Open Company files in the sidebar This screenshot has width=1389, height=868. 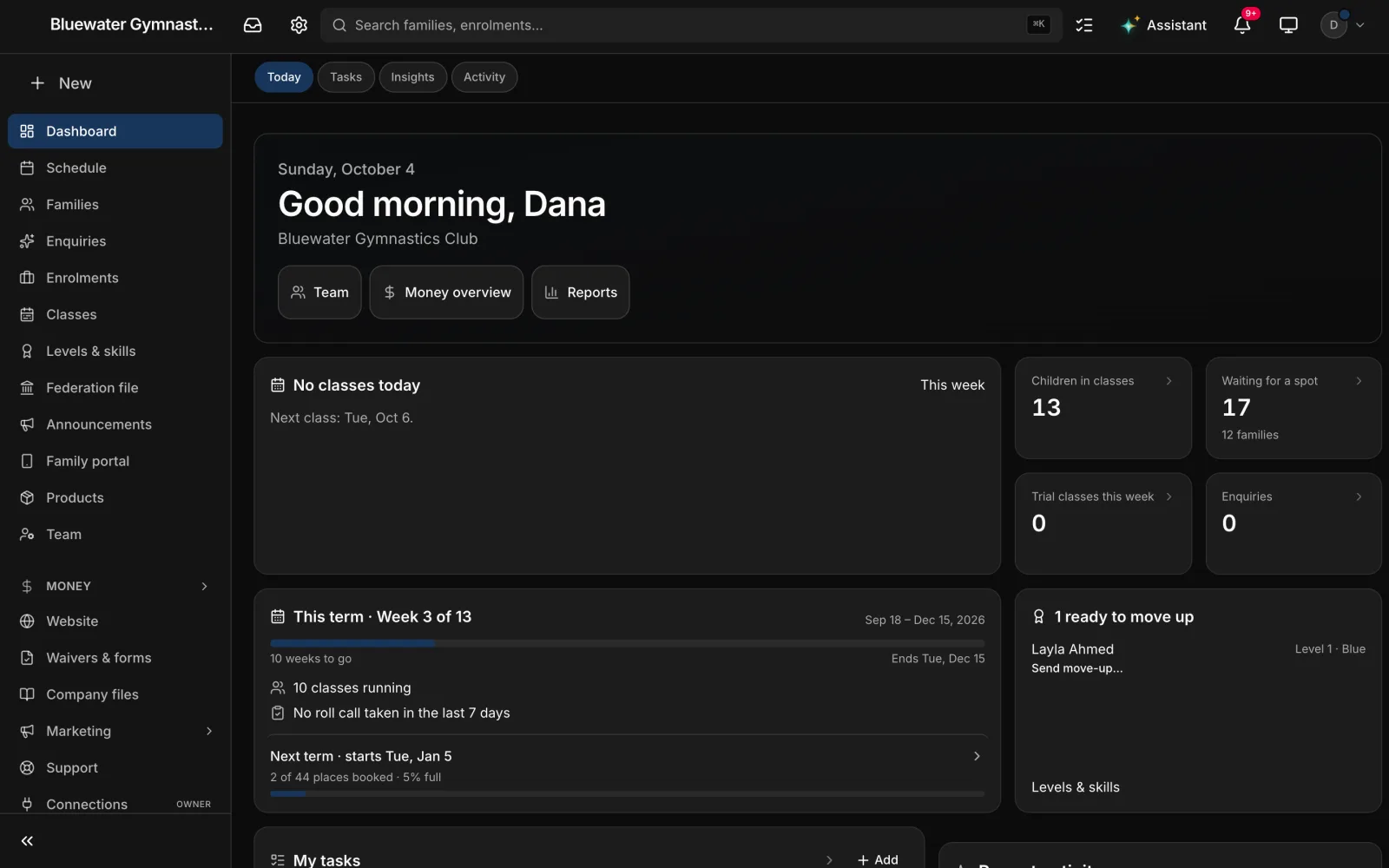[x=115, y=694]
